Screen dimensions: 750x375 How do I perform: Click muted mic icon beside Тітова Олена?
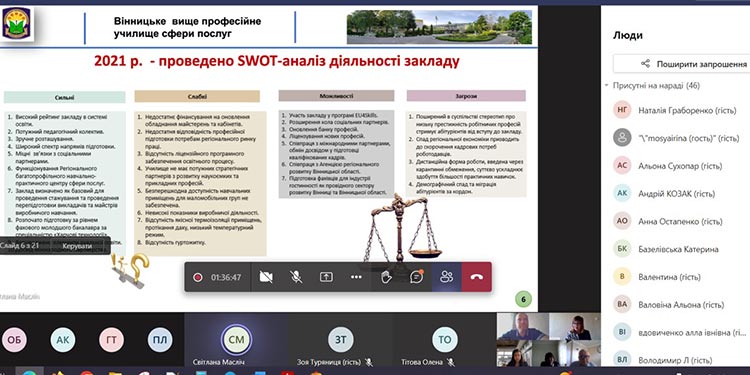[451, 362]
